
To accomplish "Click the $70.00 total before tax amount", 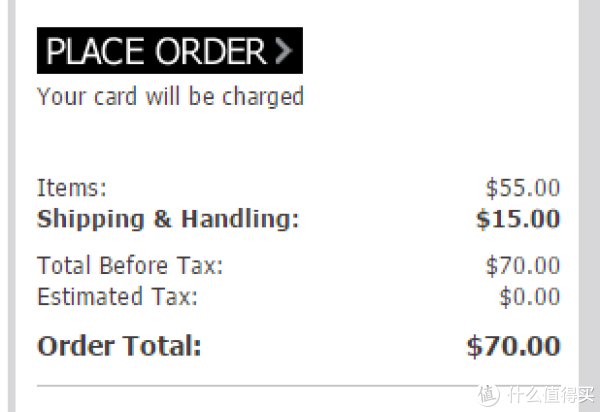I will point(523,265).
